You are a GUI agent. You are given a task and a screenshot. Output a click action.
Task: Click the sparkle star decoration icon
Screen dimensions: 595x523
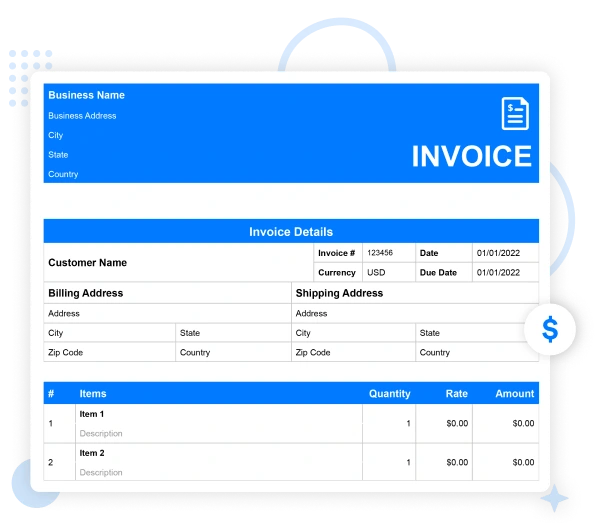[x=554, y=498]
